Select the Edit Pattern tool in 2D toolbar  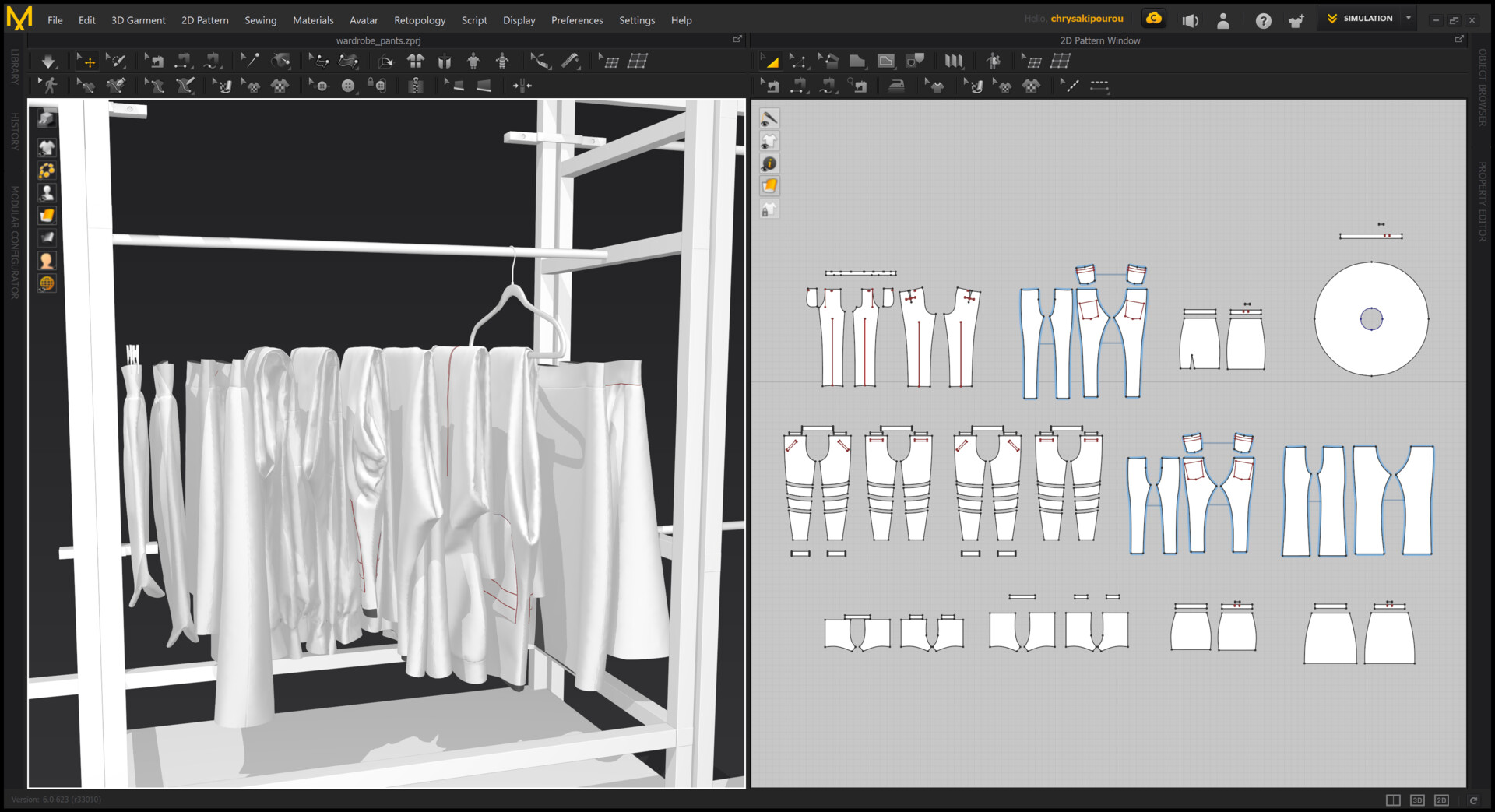click(798, 62)
